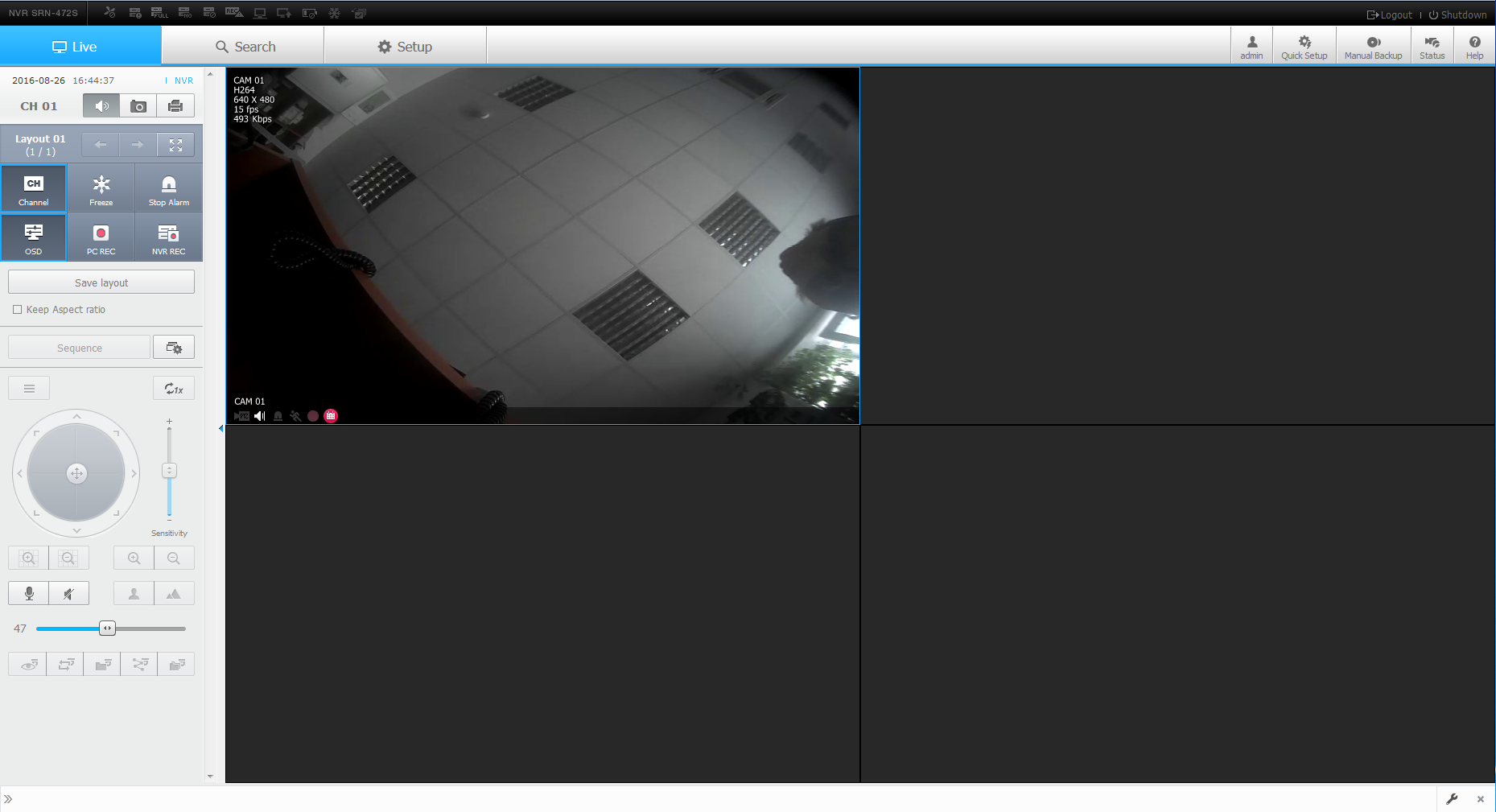
Task: Click the swing arrows PTZ icon
Action: point(65,664)
